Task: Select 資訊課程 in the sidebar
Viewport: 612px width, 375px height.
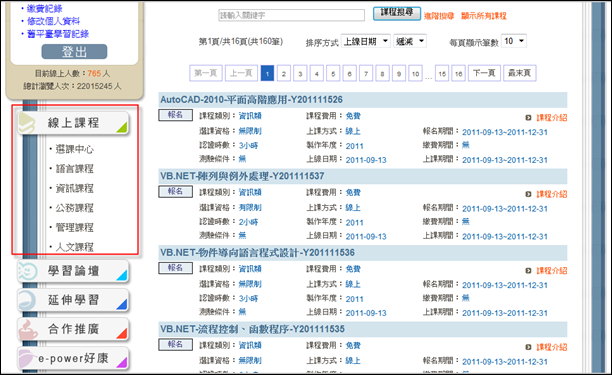Action: tap(74, 188)
